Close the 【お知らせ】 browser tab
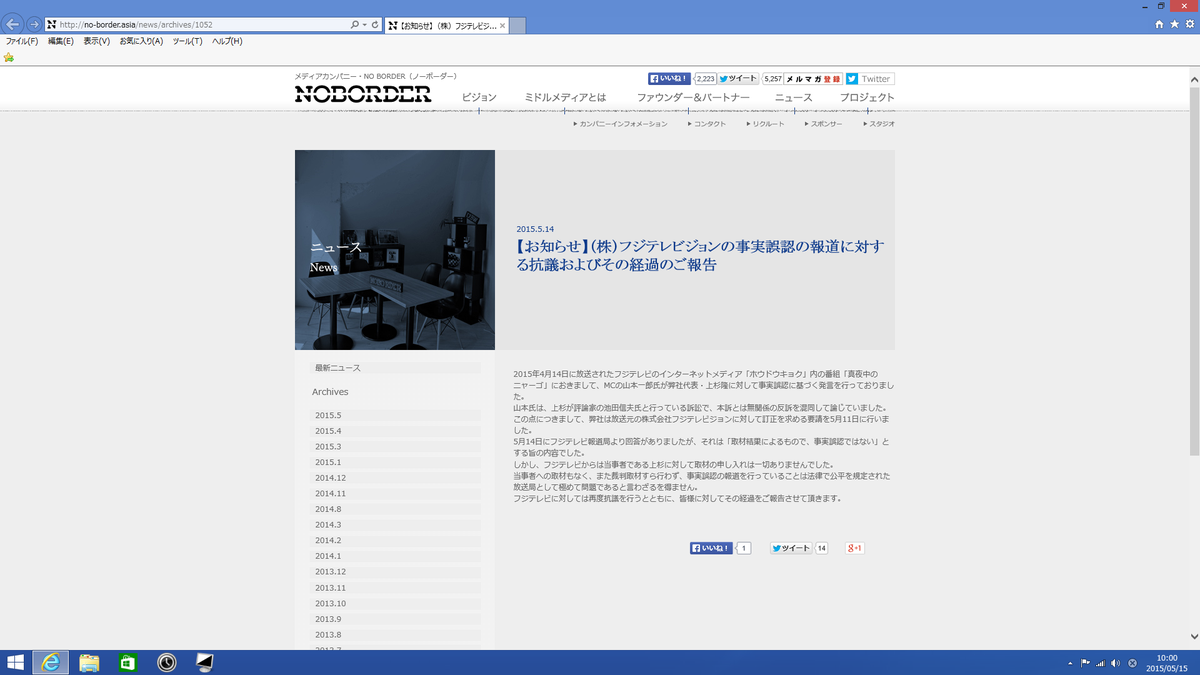1200x675 pixels. [x=502, y=24]
